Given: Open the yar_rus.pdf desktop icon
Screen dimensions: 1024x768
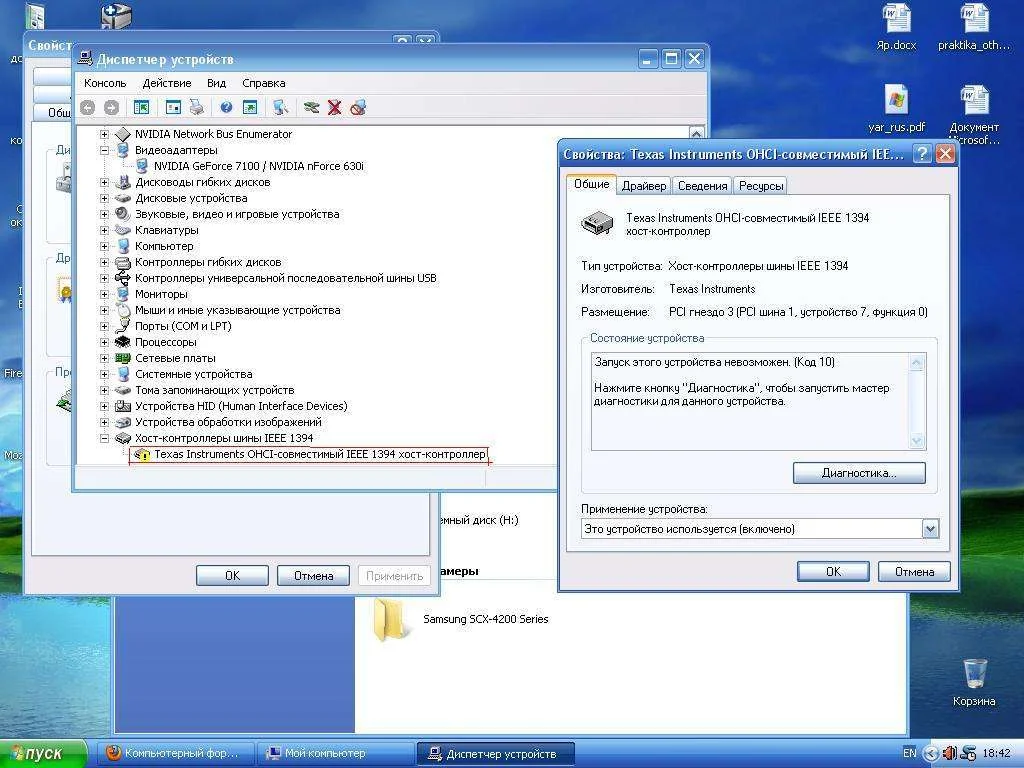Looking at the screenshot, I should point(896,108).
